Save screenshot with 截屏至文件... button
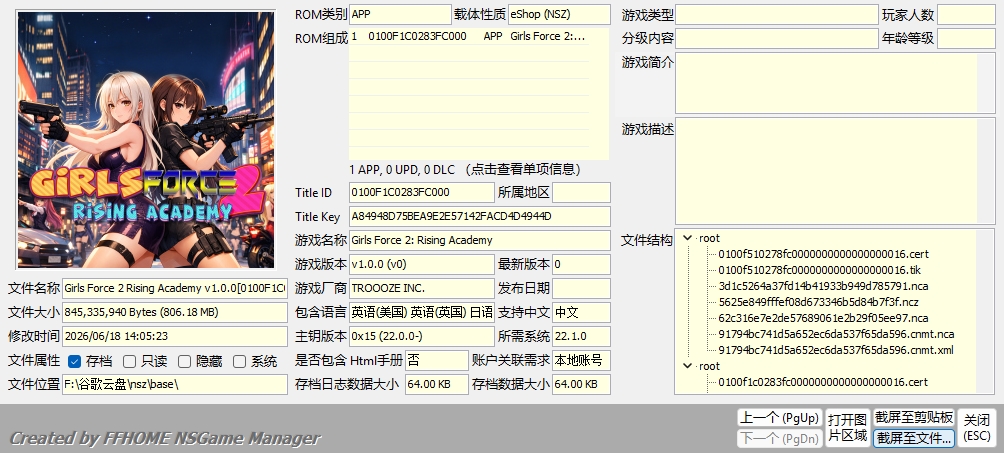This screenshot has height=453, width=1004. [914, 438]
